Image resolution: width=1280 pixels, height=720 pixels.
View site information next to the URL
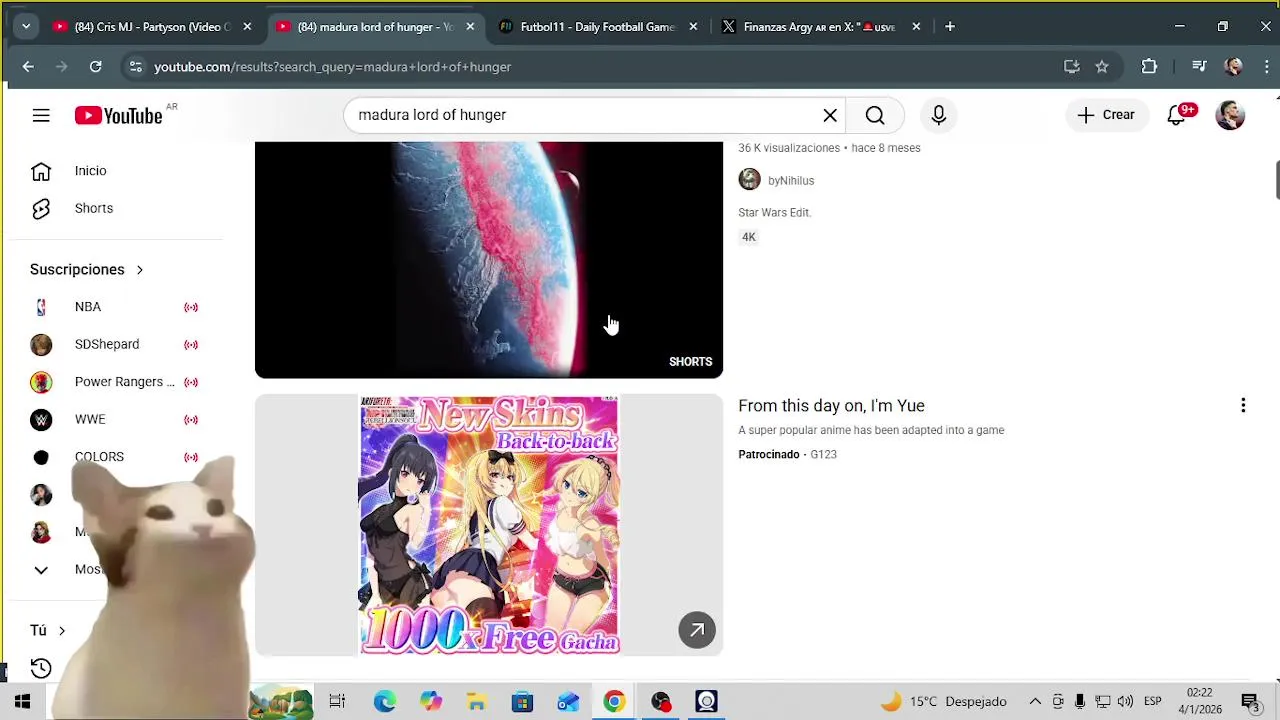136,67
